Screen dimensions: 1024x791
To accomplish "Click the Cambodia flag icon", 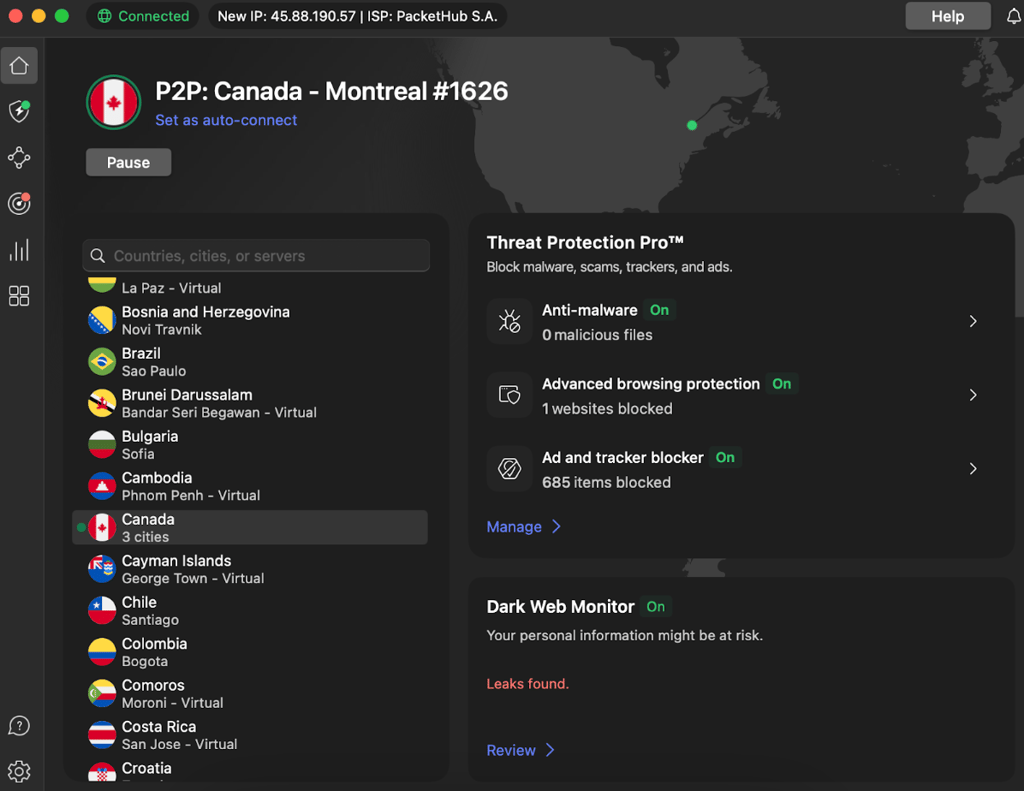I will coord(102,487).
